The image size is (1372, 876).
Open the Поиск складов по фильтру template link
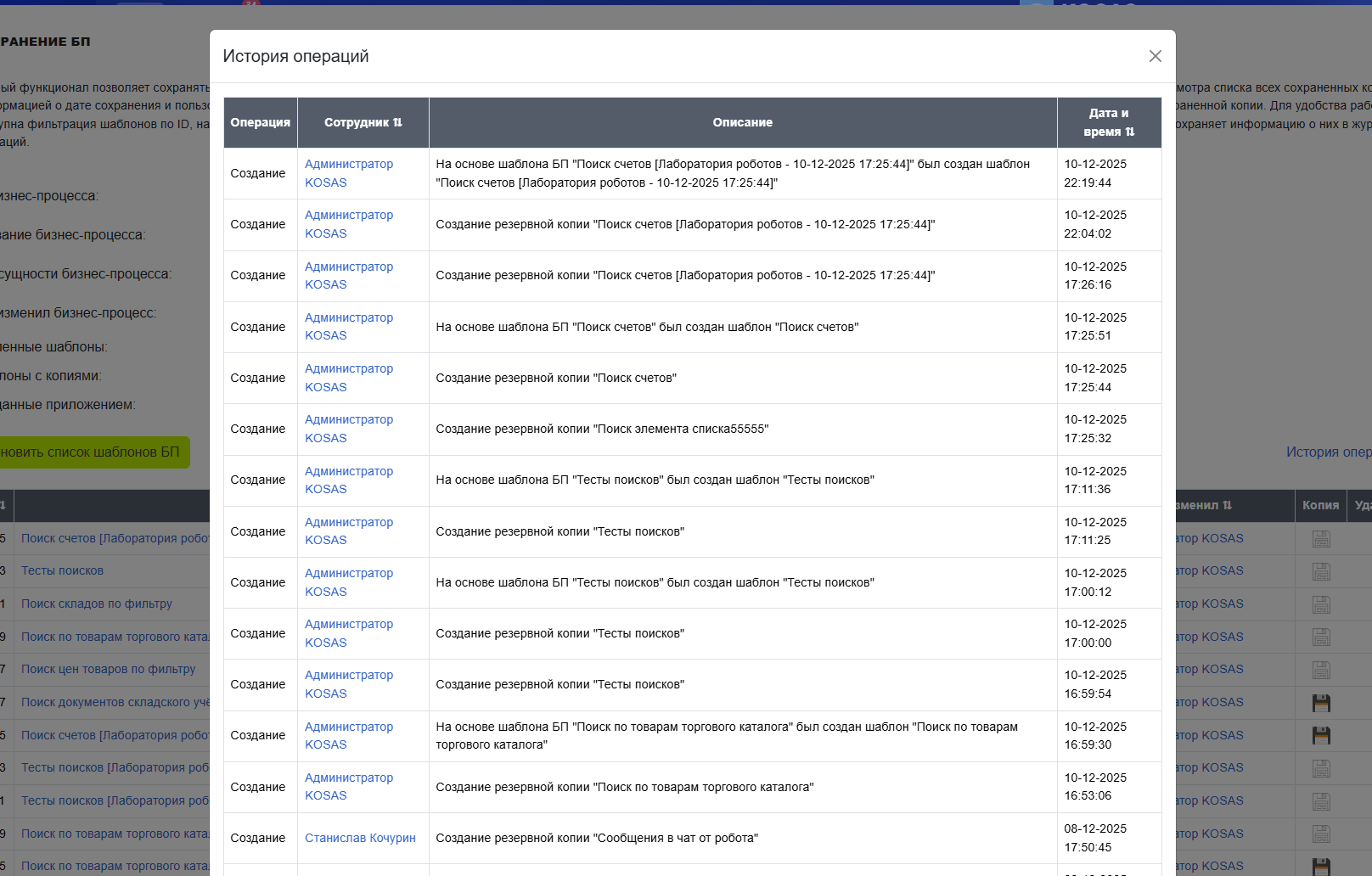point(96,604)
